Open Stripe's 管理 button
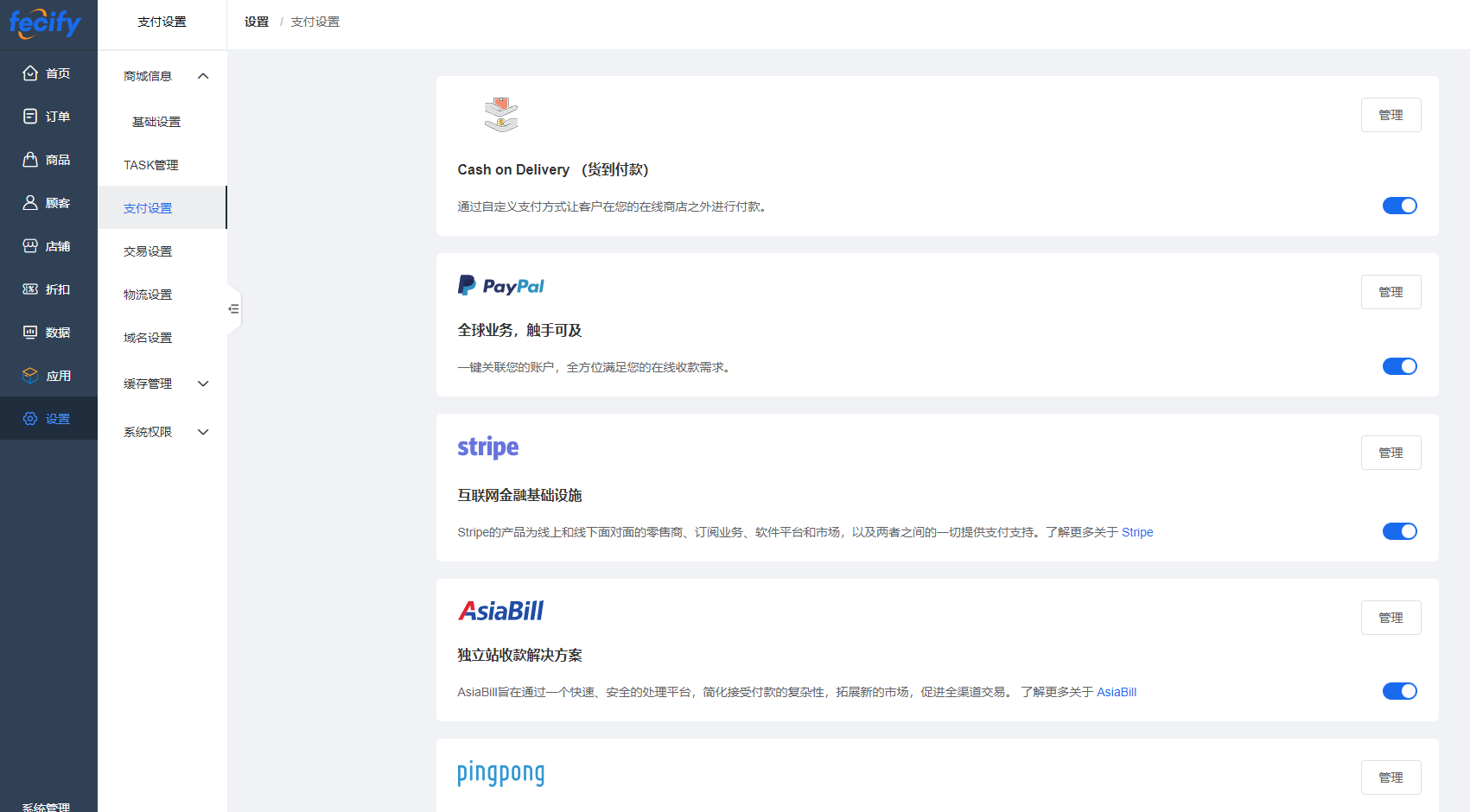The image size is (1470, 812). [x=1391, y=453]
